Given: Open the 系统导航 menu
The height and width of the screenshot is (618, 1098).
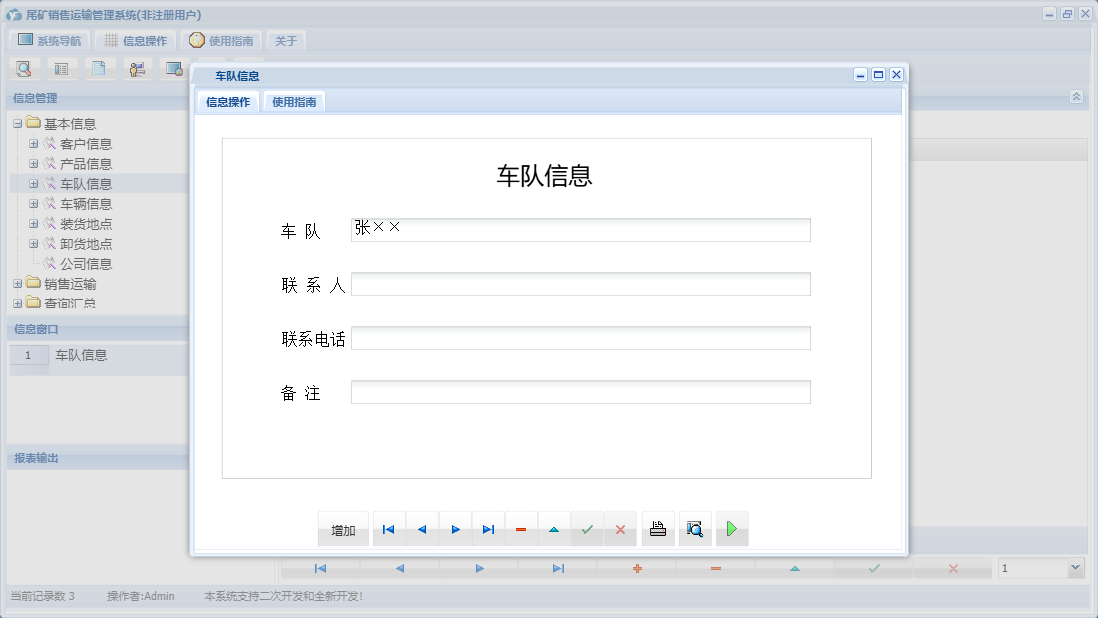Looking at the screenshot, I should tap(47, 40).
